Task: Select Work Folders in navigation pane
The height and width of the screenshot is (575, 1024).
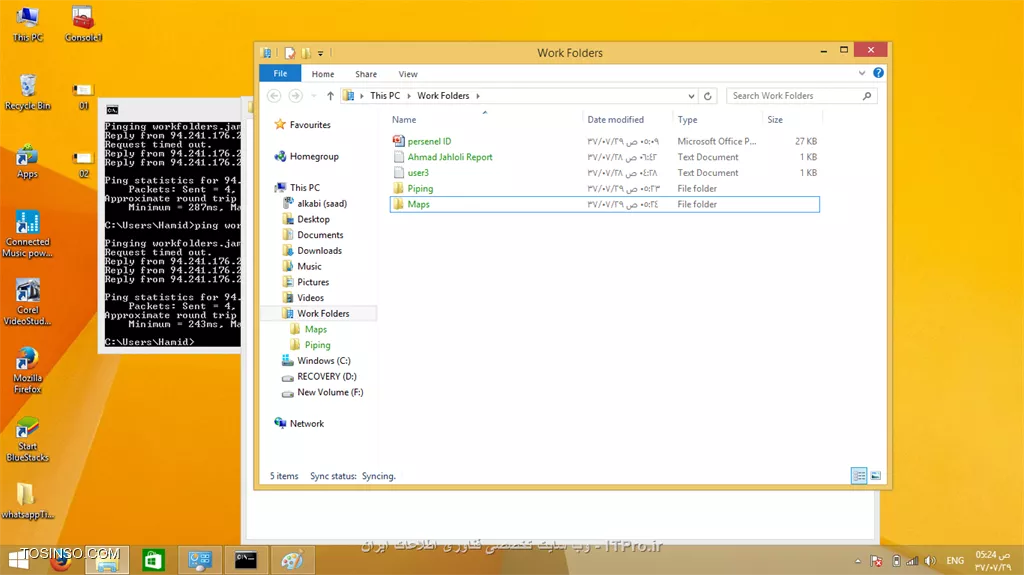Action: tap(323, 314)
